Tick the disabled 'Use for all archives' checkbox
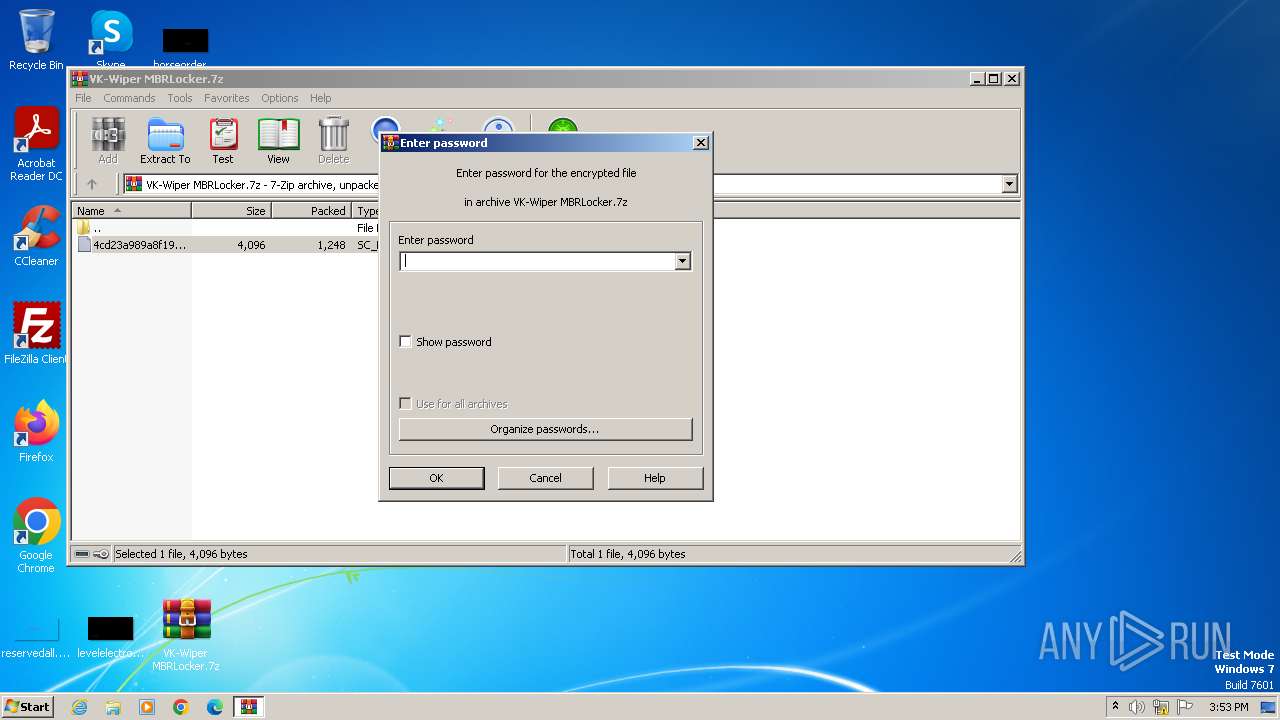1280x720 pixels. (405, 404)
